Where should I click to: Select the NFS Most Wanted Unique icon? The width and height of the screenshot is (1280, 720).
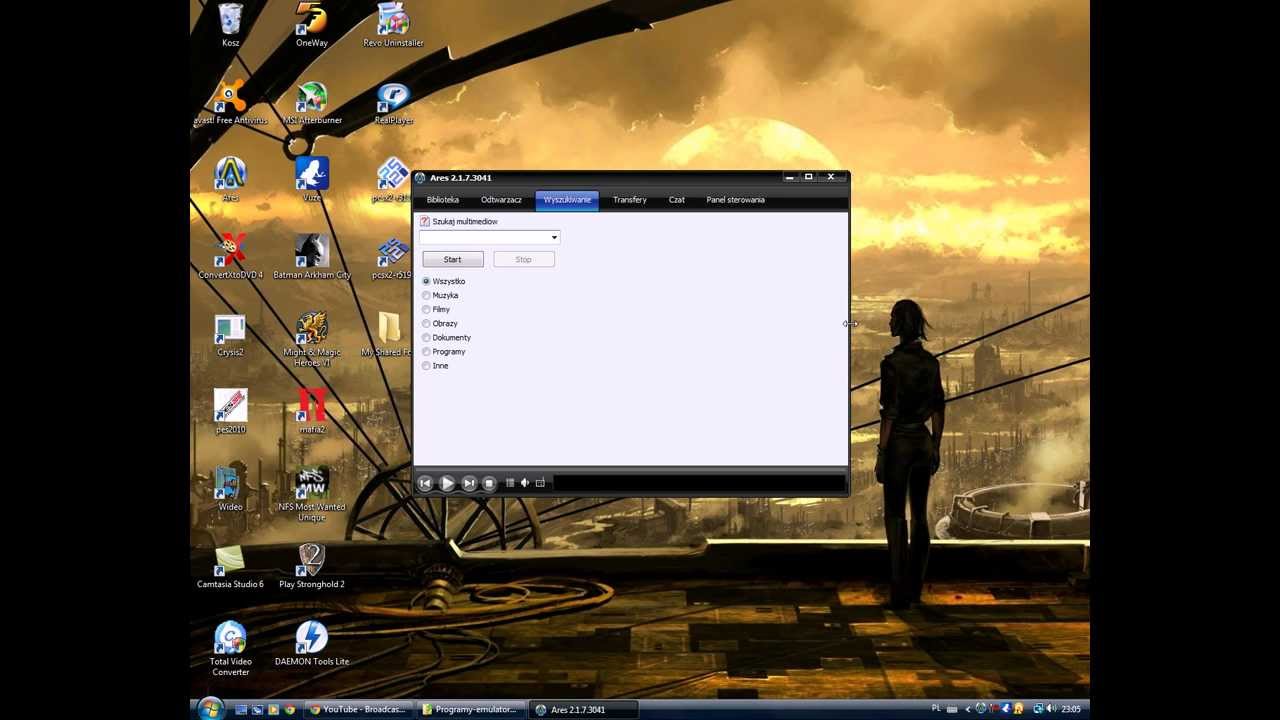click(312, 494)
